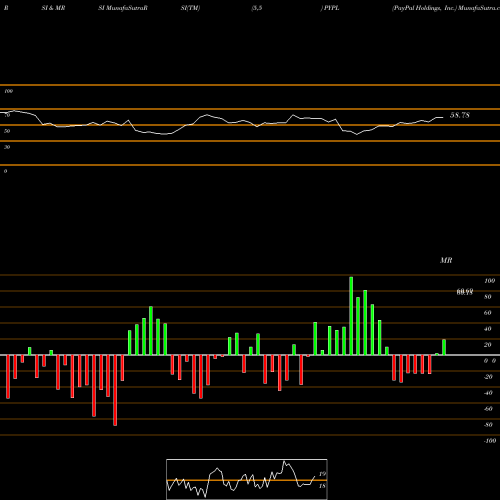Click the (5,5 parameter text in header
Image resolution: width=500 pixels, height=500 pixels.
257,8
